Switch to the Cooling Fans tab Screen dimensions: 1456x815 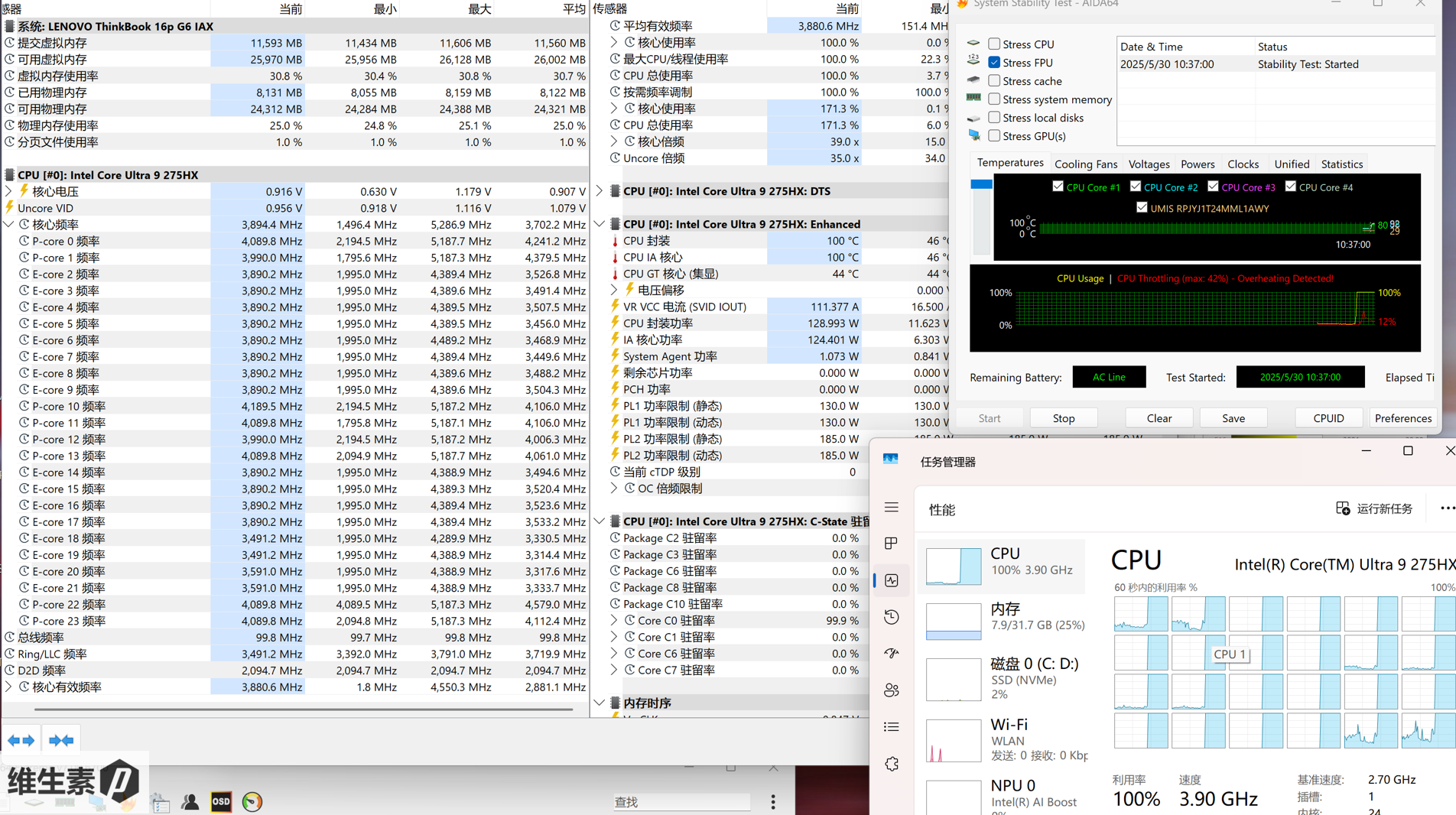click(1085, 164)
